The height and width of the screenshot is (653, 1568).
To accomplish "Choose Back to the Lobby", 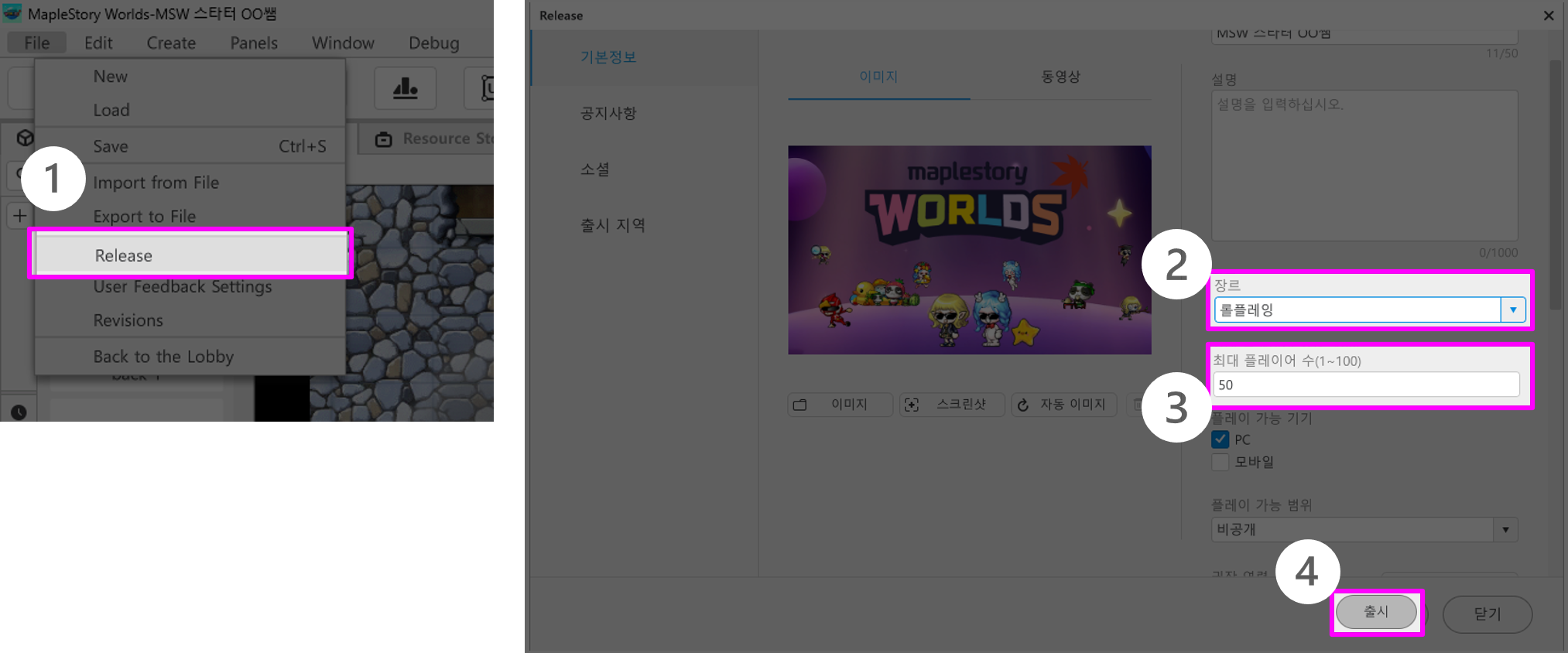I will [190, 357].
